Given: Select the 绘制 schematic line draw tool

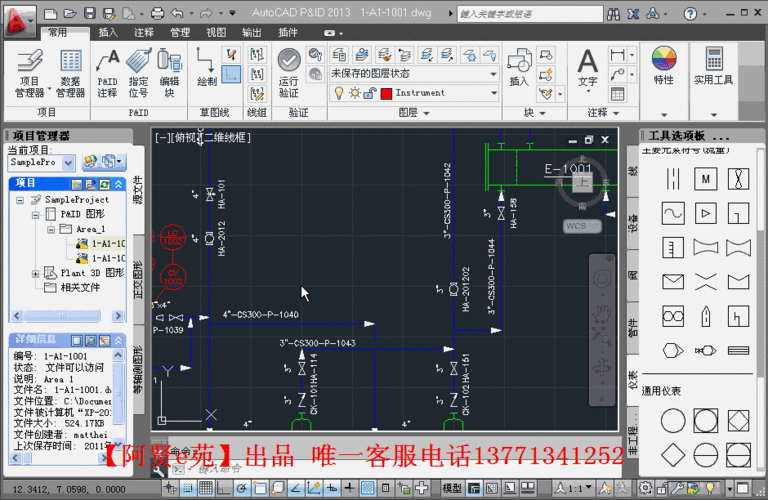Looking at the screenshot, I should (x=206, y=67).
